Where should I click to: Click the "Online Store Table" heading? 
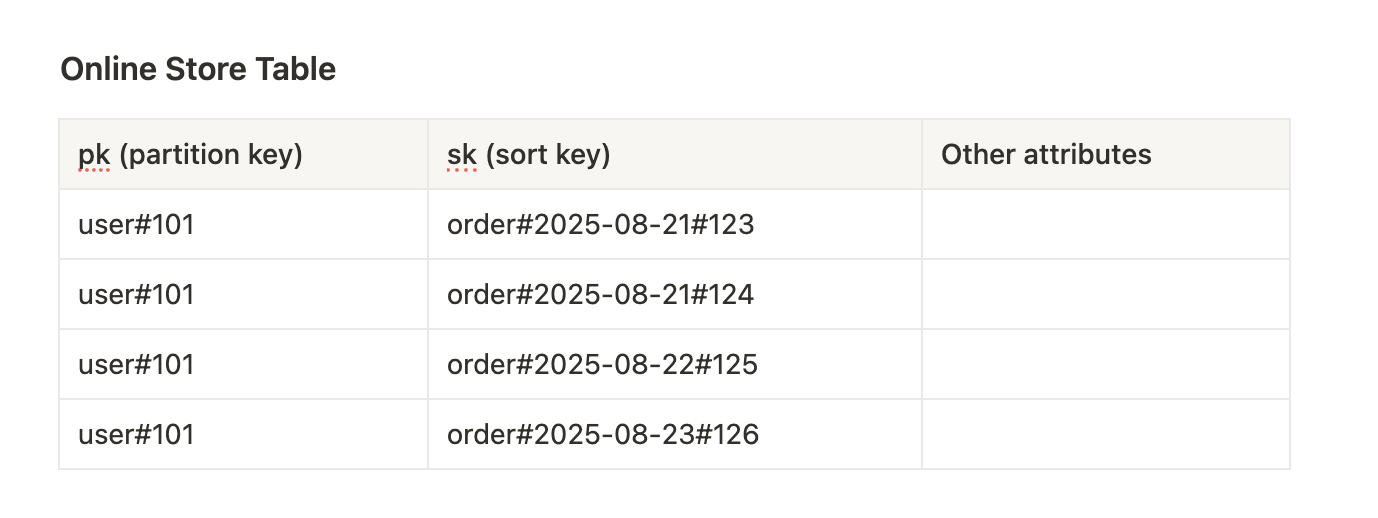coord(198,69)
